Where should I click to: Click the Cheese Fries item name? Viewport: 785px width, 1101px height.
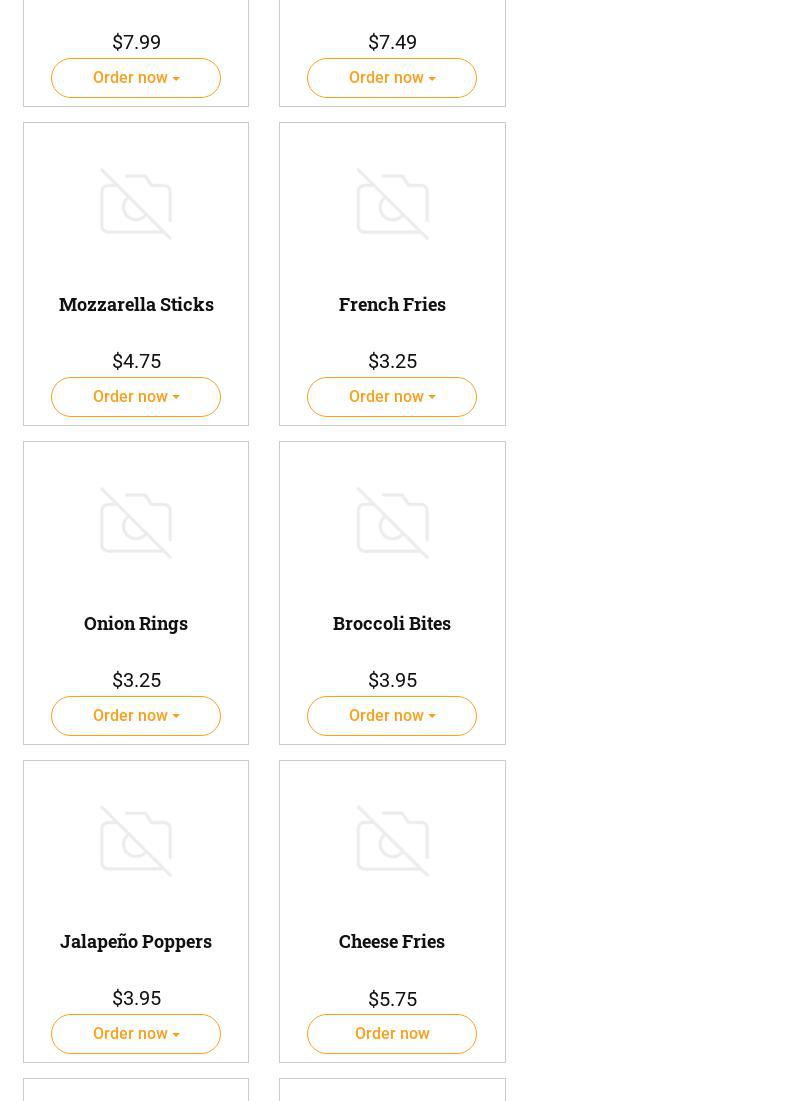tap(392, 941)
